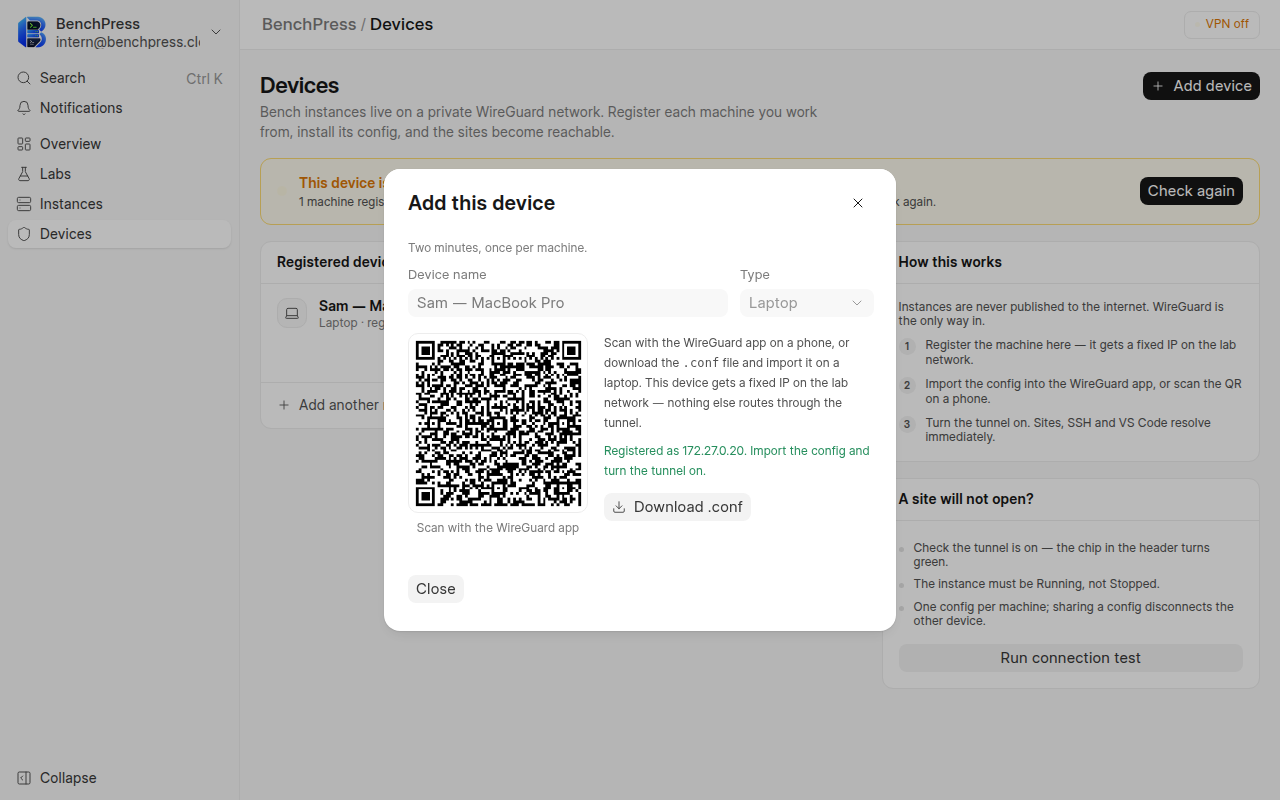Go to Overview page
The height and width of the screenshot is (800, 1280).
[120, 144]
